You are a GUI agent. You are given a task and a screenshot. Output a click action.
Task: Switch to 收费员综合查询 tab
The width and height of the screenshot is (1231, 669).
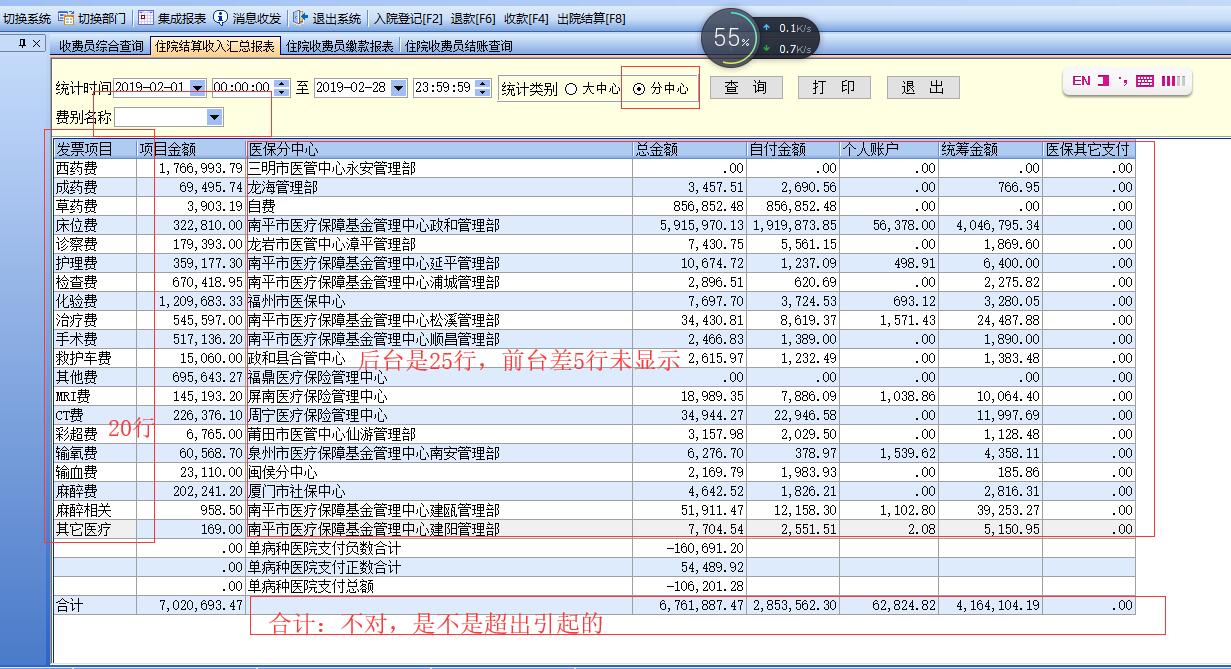[x=101, y=46]
